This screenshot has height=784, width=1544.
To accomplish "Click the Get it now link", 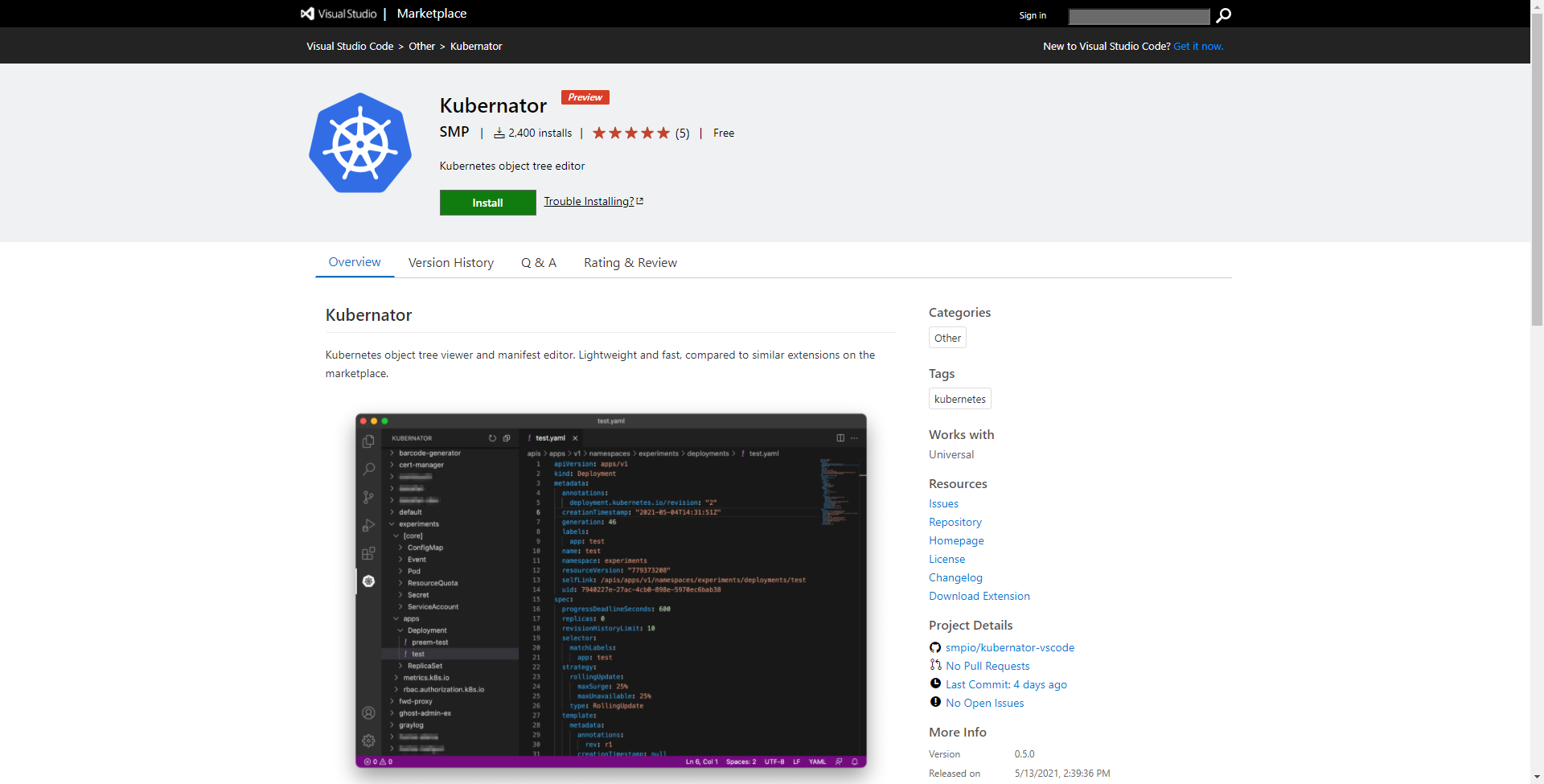I will point(1198,46).
